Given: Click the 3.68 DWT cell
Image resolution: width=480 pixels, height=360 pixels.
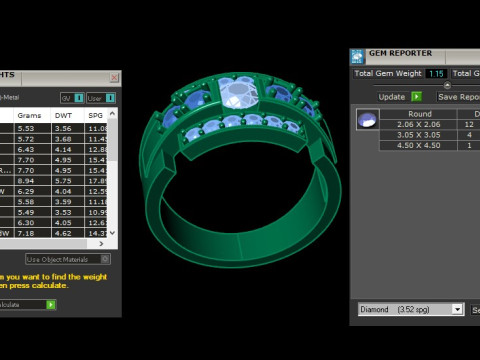Looking at the screenshot, I should point(68,139).
